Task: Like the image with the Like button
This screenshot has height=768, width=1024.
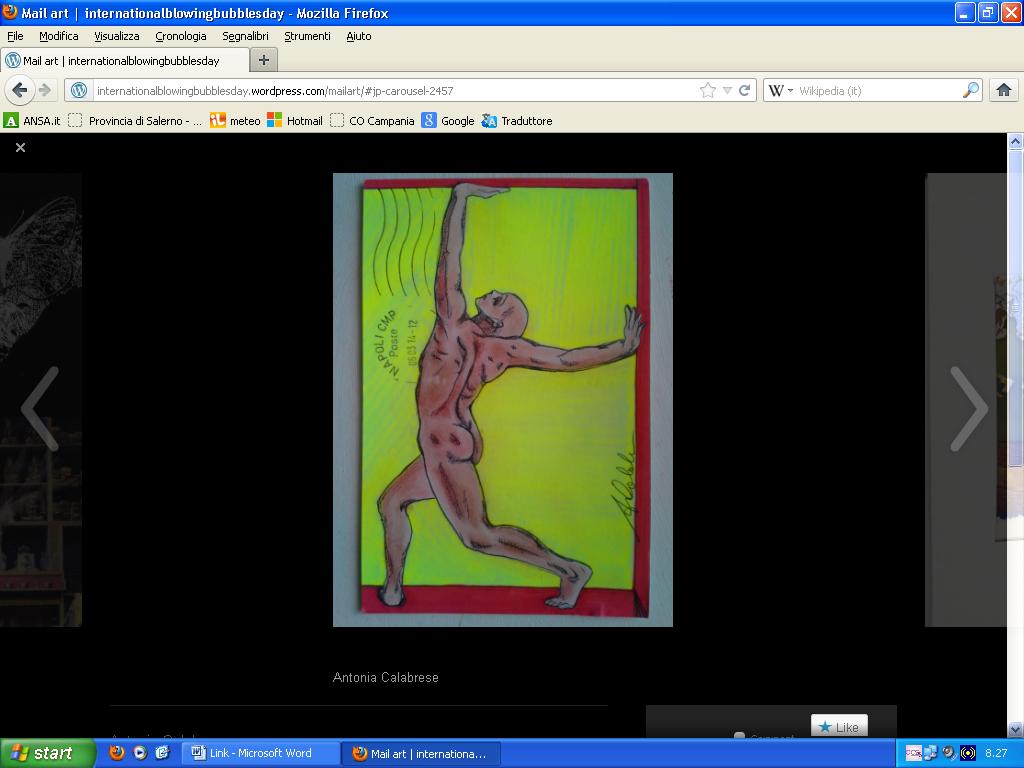Action: [839, 727]
